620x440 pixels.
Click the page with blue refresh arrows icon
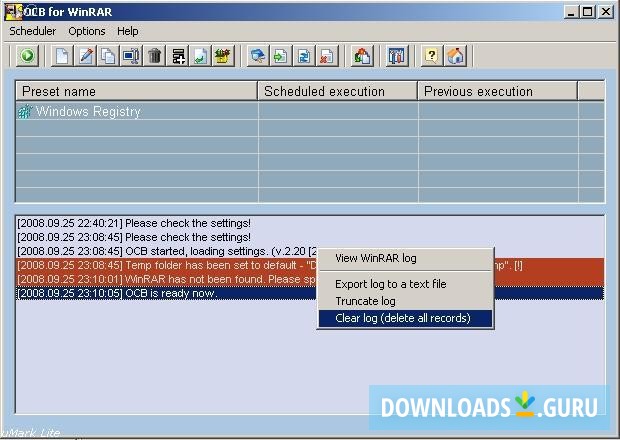pos(304,56)
